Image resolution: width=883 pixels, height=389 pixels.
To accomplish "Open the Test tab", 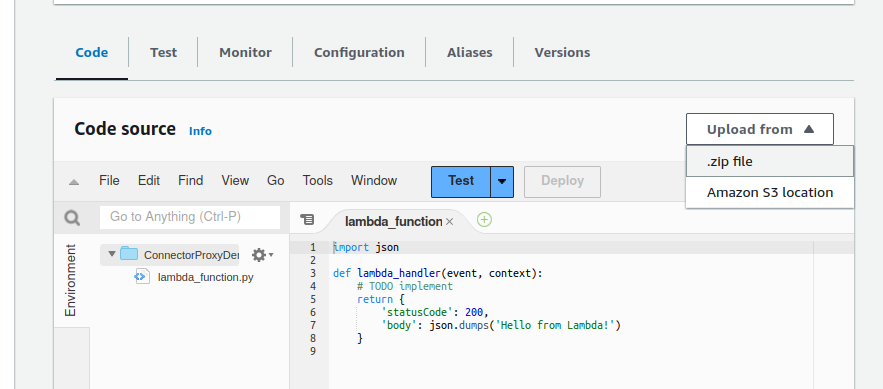I will tap(163, 52).
